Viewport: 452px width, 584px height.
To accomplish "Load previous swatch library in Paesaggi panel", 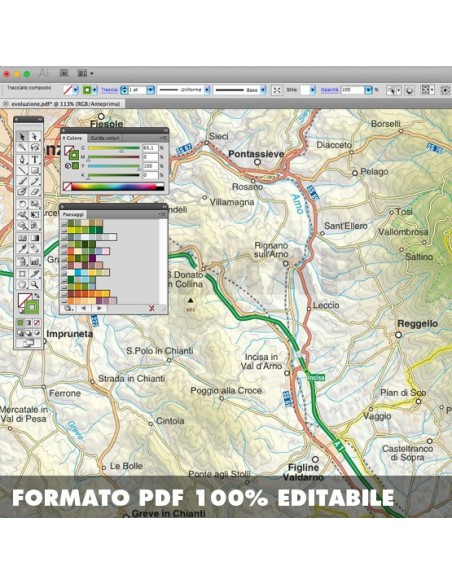I will tap(84, 308).
